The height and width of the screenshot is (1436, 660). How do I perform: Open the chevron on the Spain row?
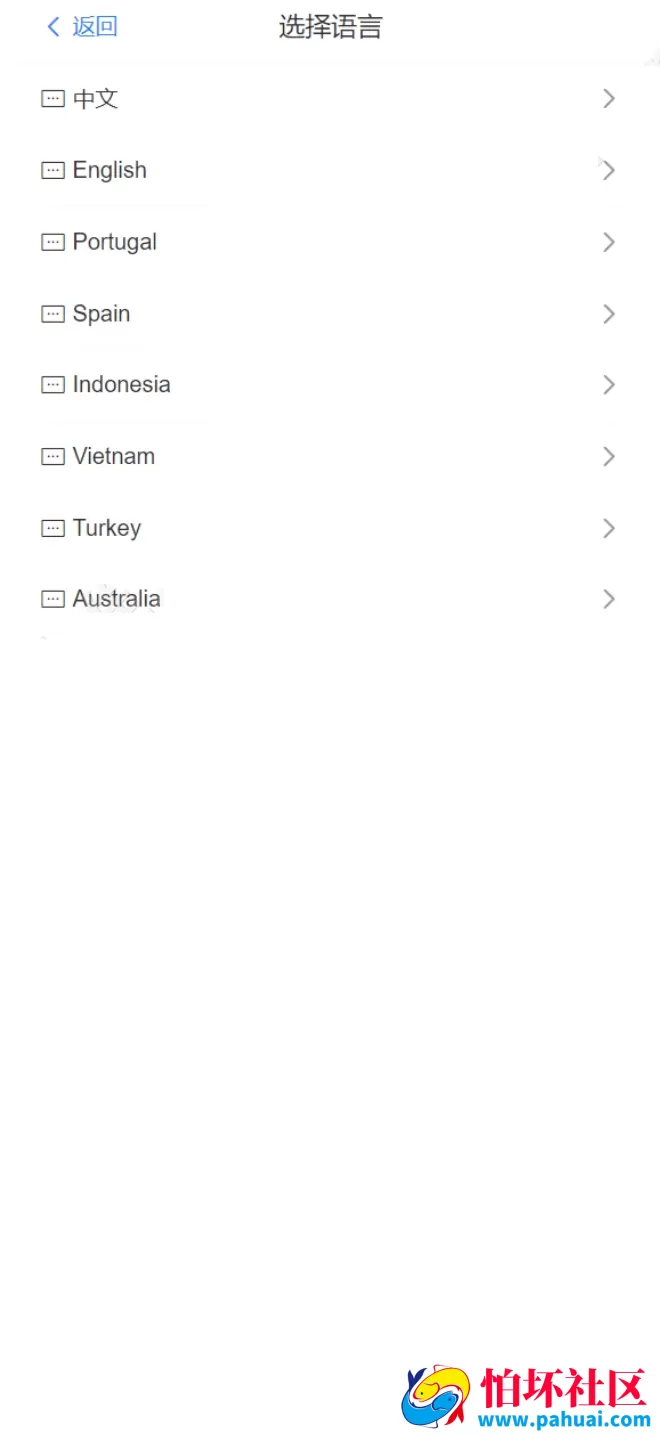coord(608,314)
